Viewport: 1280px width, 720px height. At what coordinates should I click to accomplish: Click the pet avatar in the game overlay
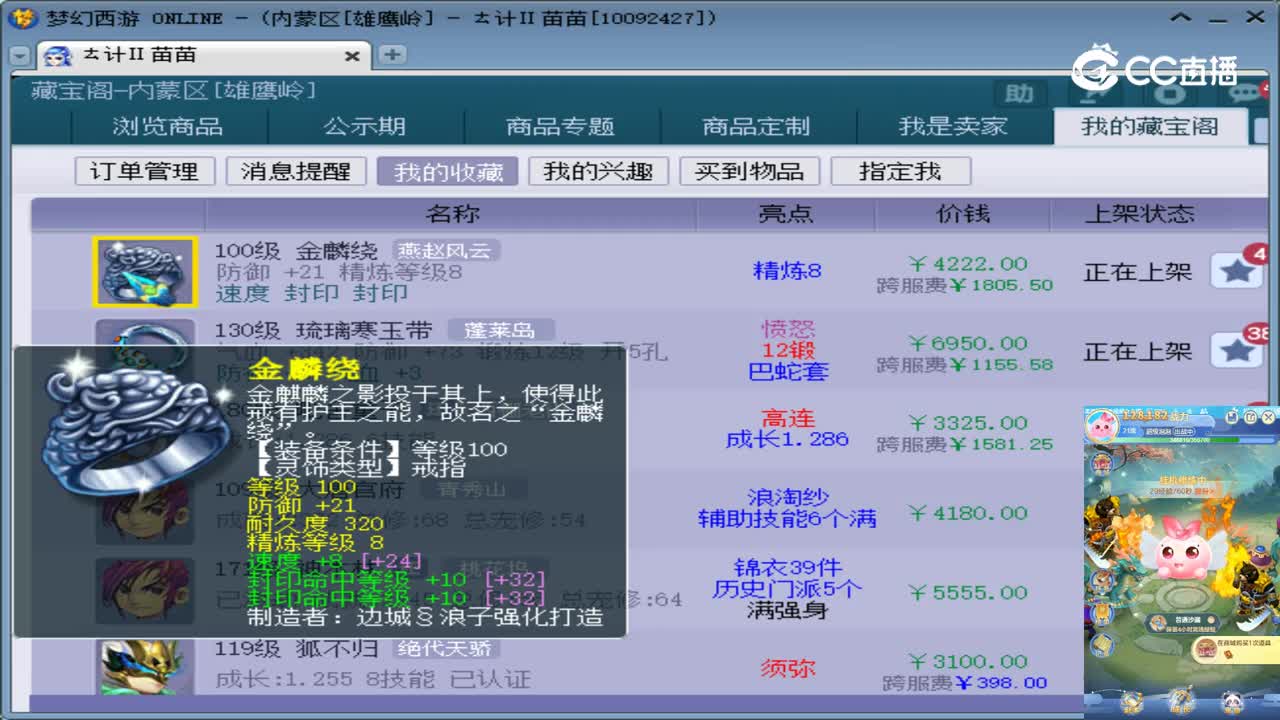click(x=1100, y=424)
